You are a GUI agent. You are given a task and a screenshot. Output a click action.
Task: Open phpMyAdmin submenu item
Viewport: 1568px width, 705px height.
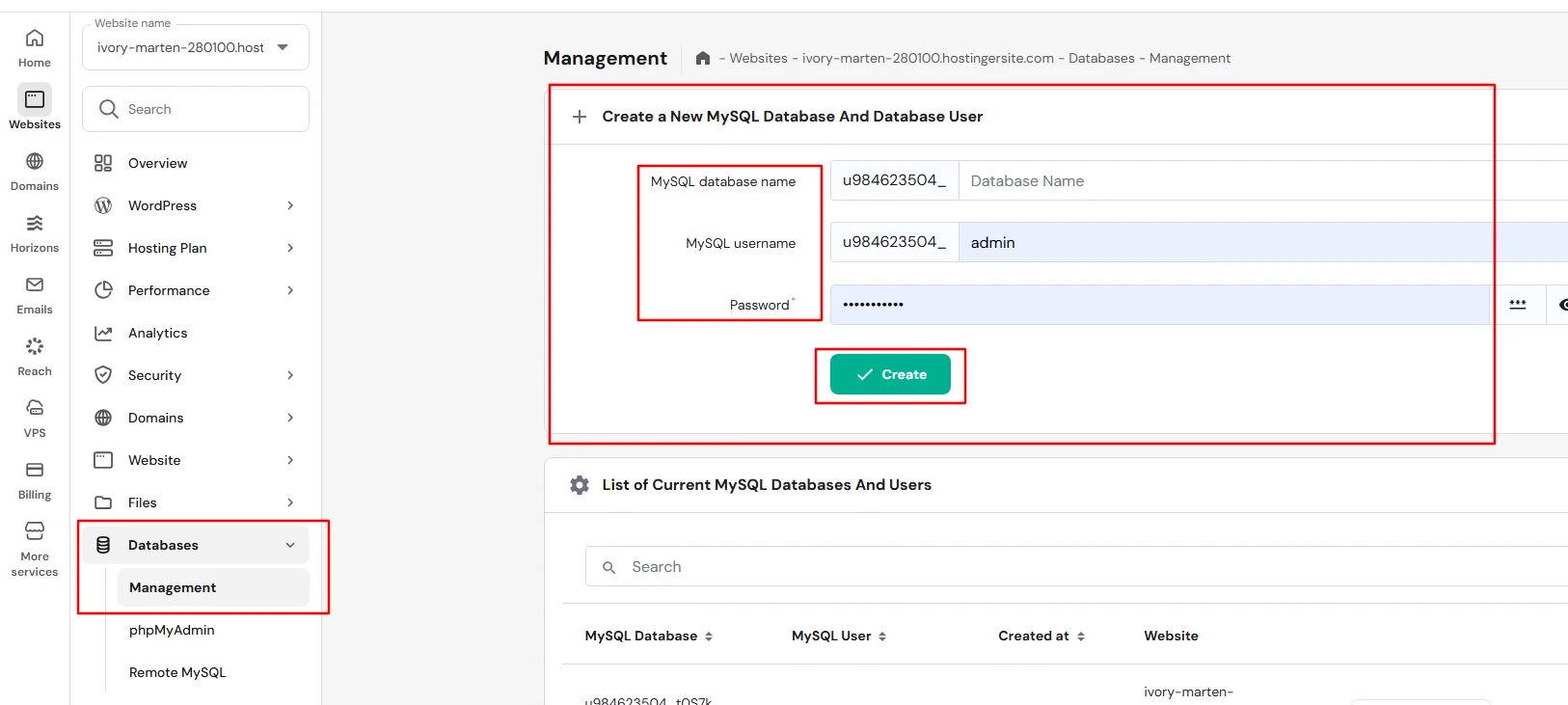coord(172,630)
